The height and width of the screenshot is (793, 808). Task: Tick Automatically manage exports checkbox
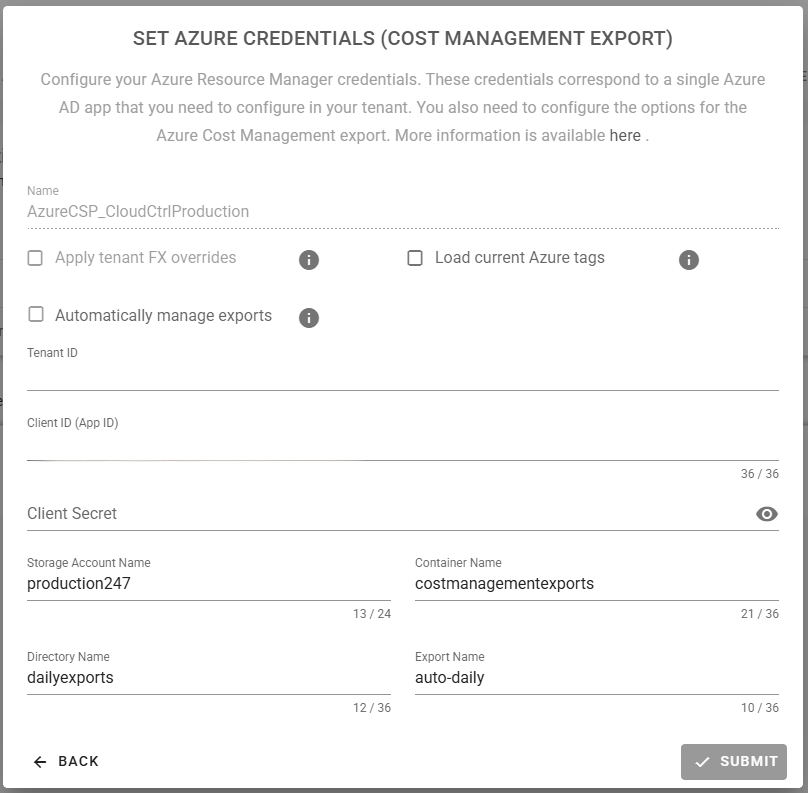tap(36, 315)
